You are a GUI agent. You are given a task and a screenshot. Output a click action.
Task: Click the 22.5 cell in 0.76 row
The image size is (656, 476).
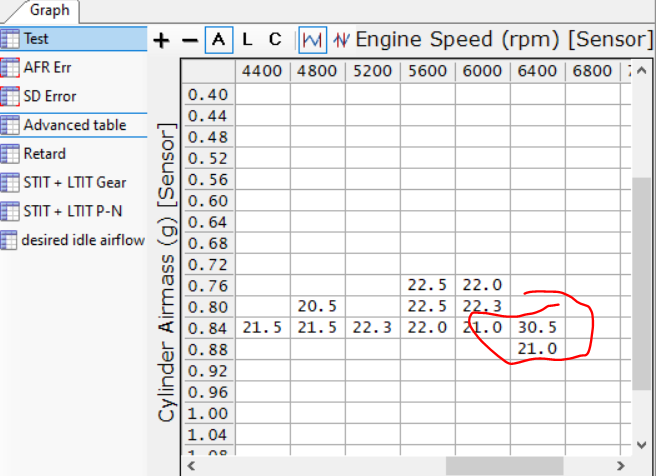pos(427,285)
